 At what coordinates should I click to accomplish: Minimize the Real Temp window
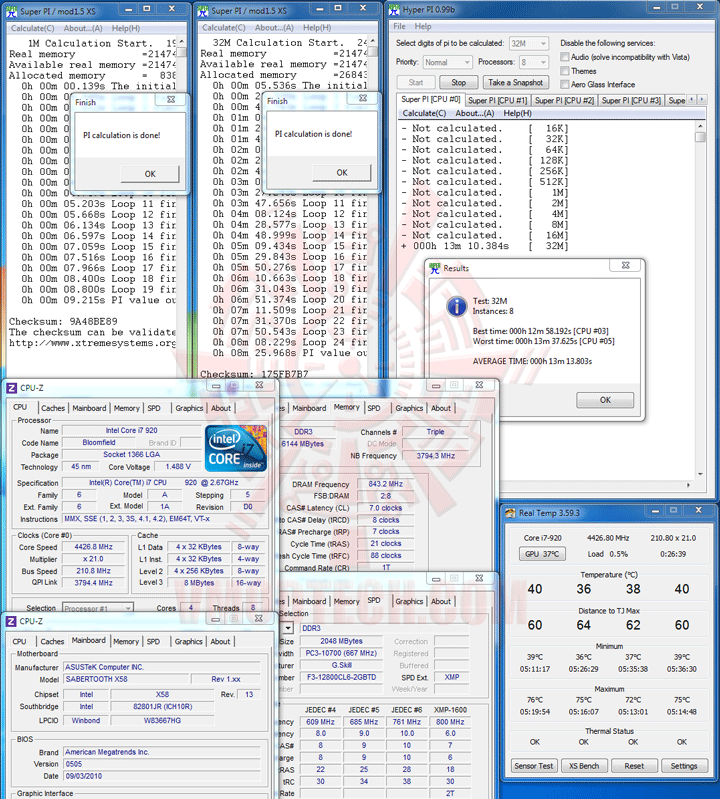tap(655, 510)
